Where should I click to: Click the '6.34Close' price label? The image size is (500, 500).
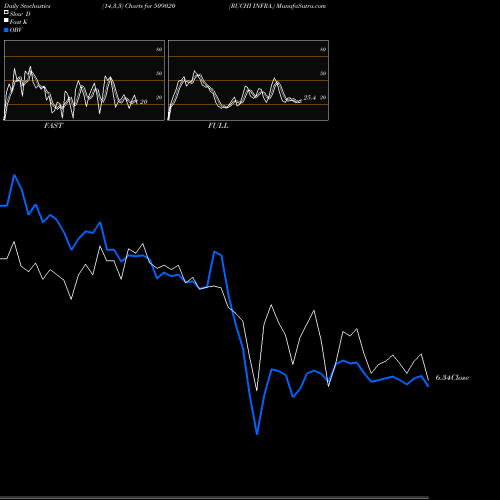[x=452, y=378]
